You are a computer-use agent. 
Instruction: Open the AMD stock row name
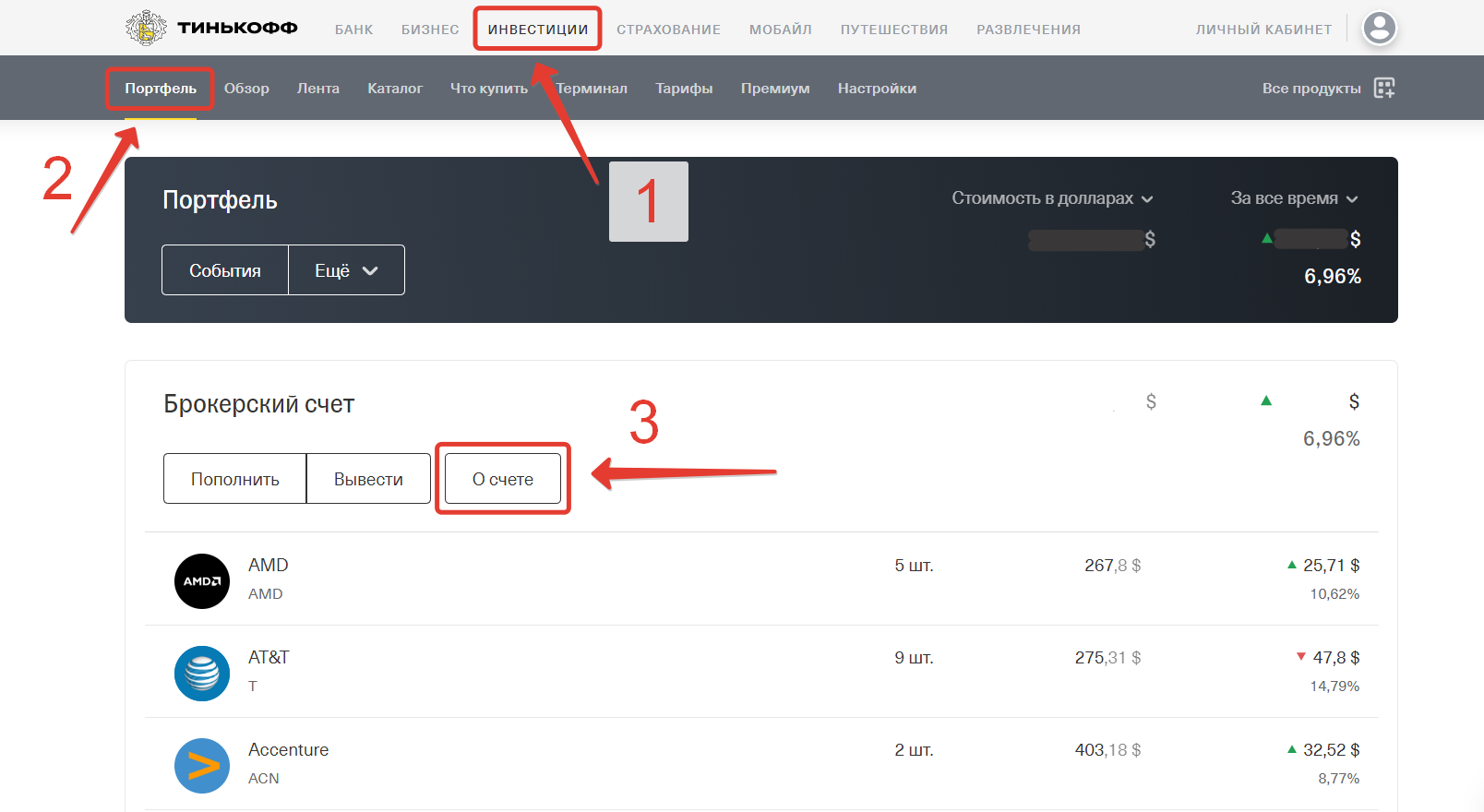pyautogui.click(x=269, y=565)
